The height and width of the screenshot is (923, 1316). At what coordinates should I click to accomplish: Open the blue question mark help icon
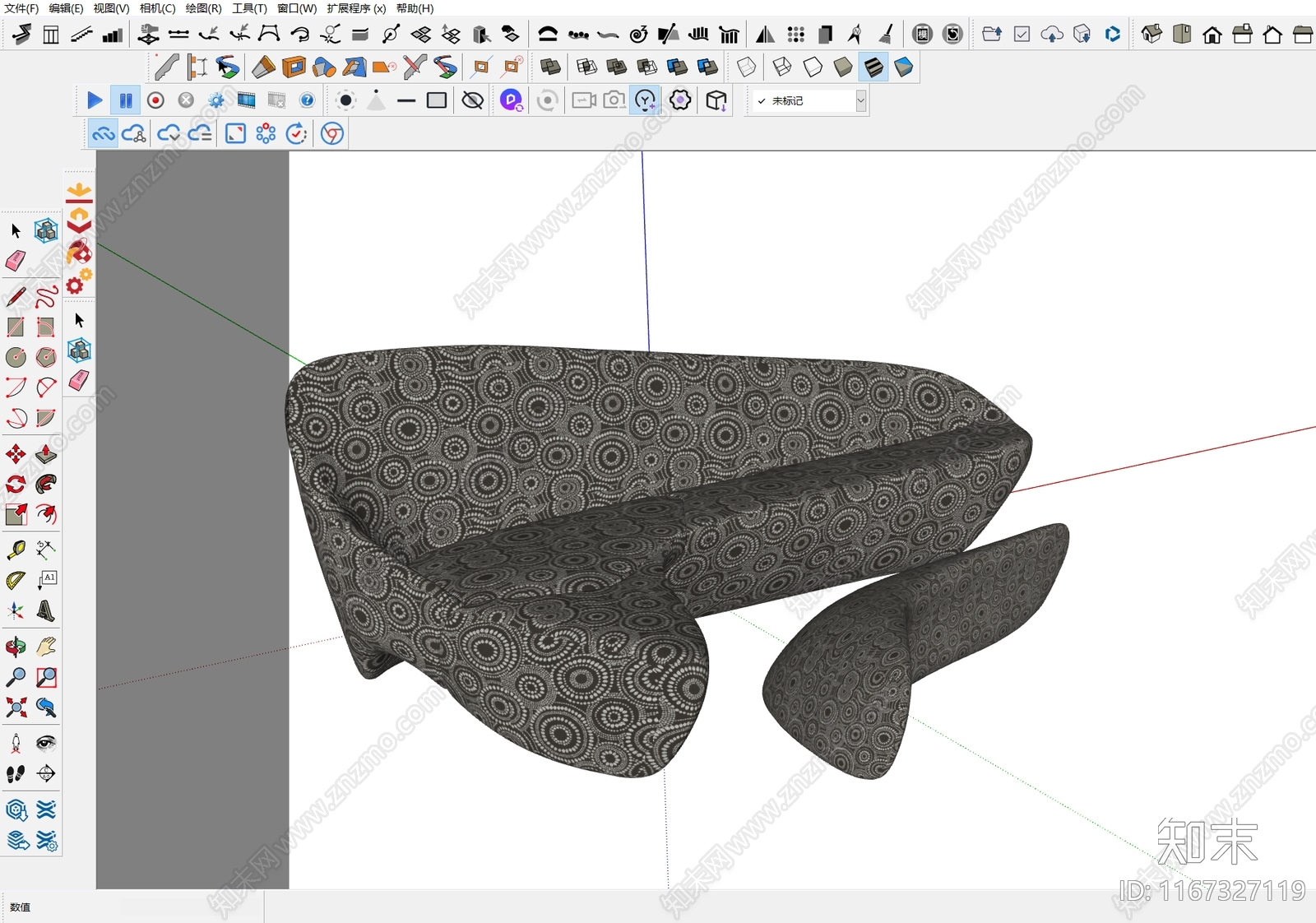[307, 100]
